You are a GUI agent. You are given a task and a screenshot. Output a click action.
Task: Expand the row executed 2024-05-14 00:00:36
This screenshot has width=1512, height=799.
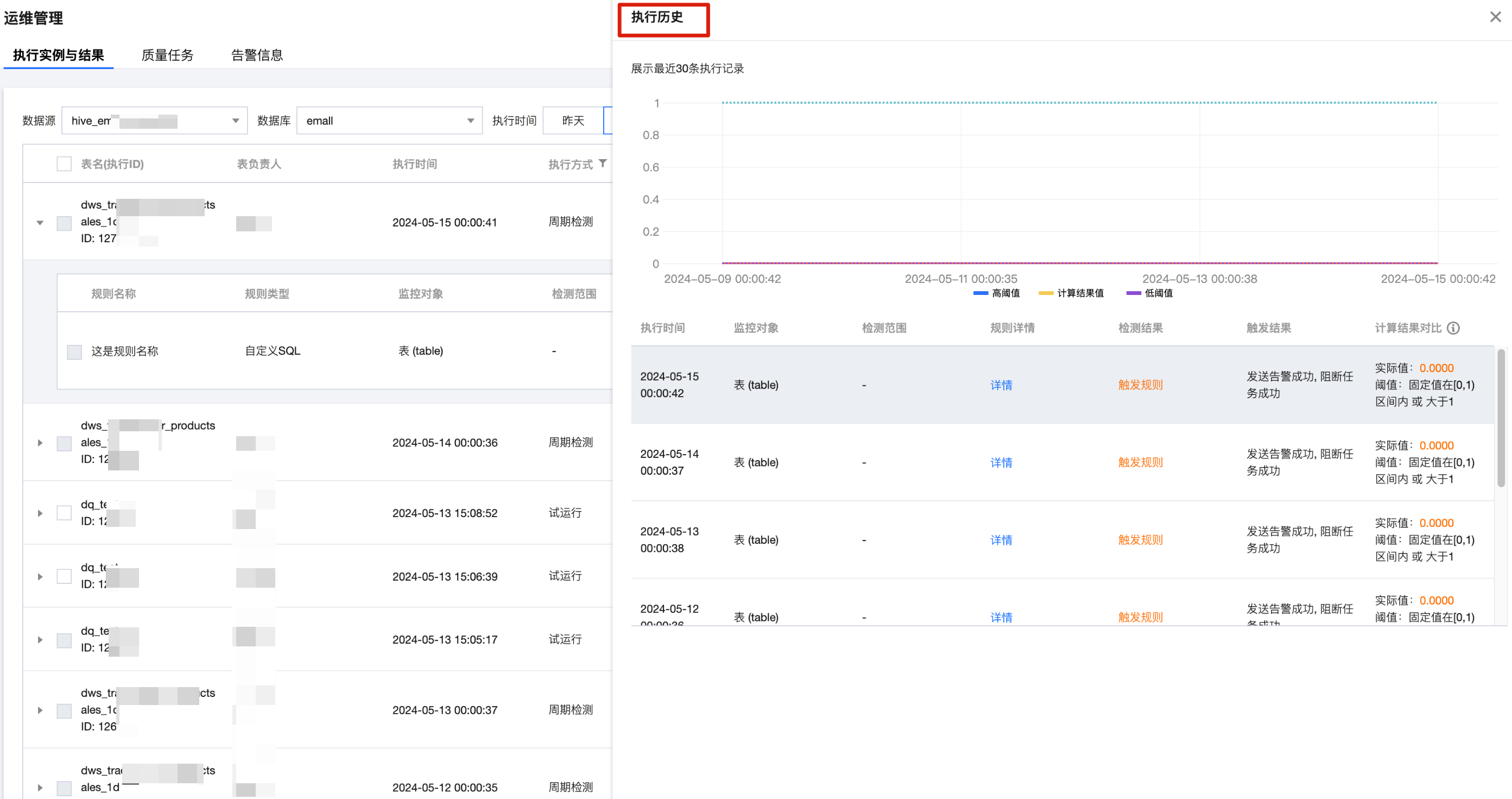(x=40, y=443)
